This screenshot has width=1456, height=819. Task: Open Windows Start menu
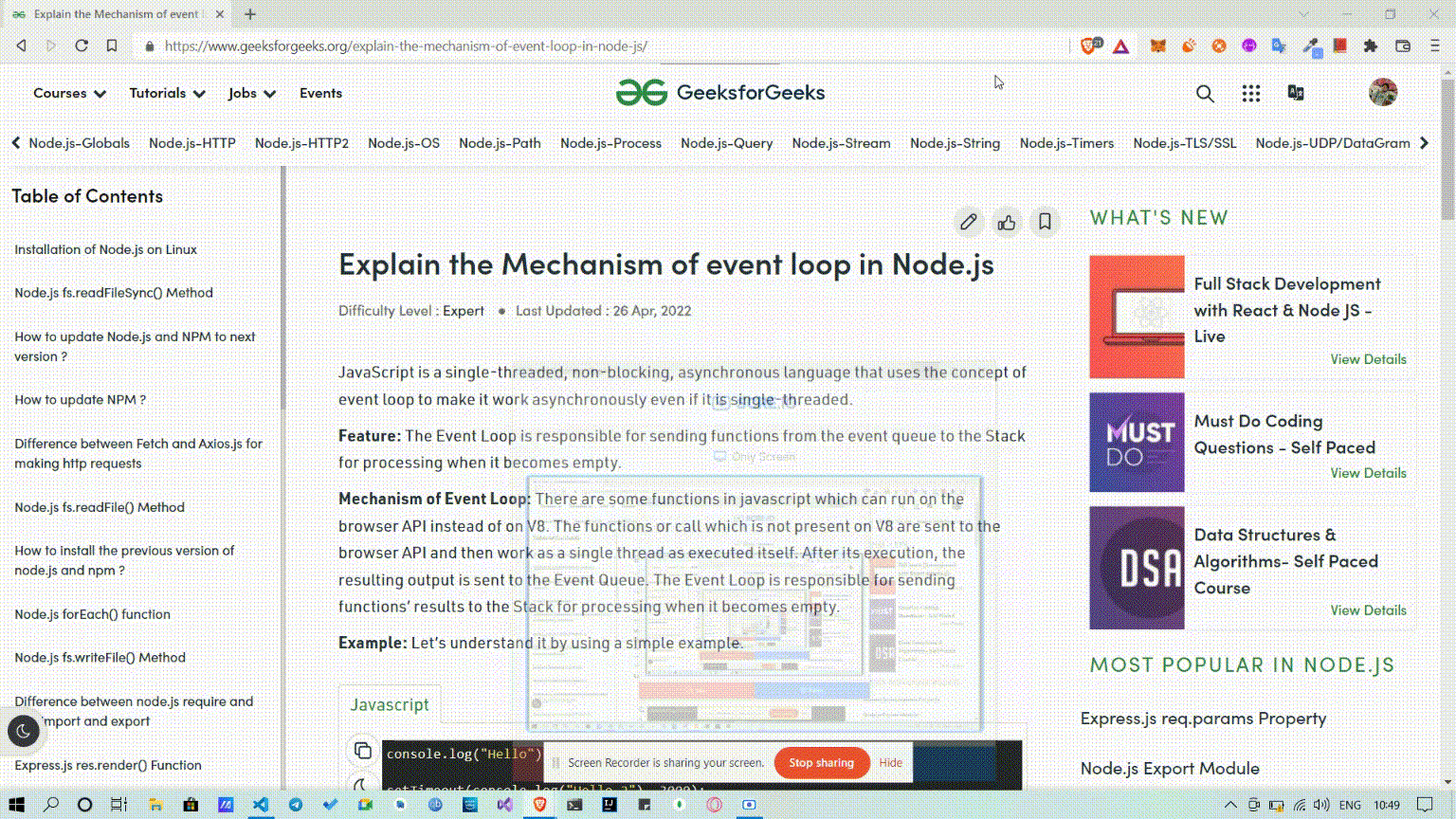(16, 805)
